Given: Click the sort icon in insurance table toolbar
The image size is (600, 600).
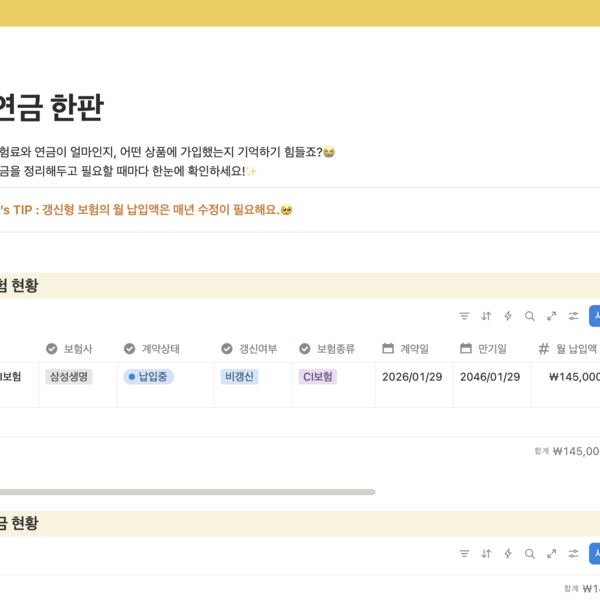Looking at the screenshot, I should 486,316.
